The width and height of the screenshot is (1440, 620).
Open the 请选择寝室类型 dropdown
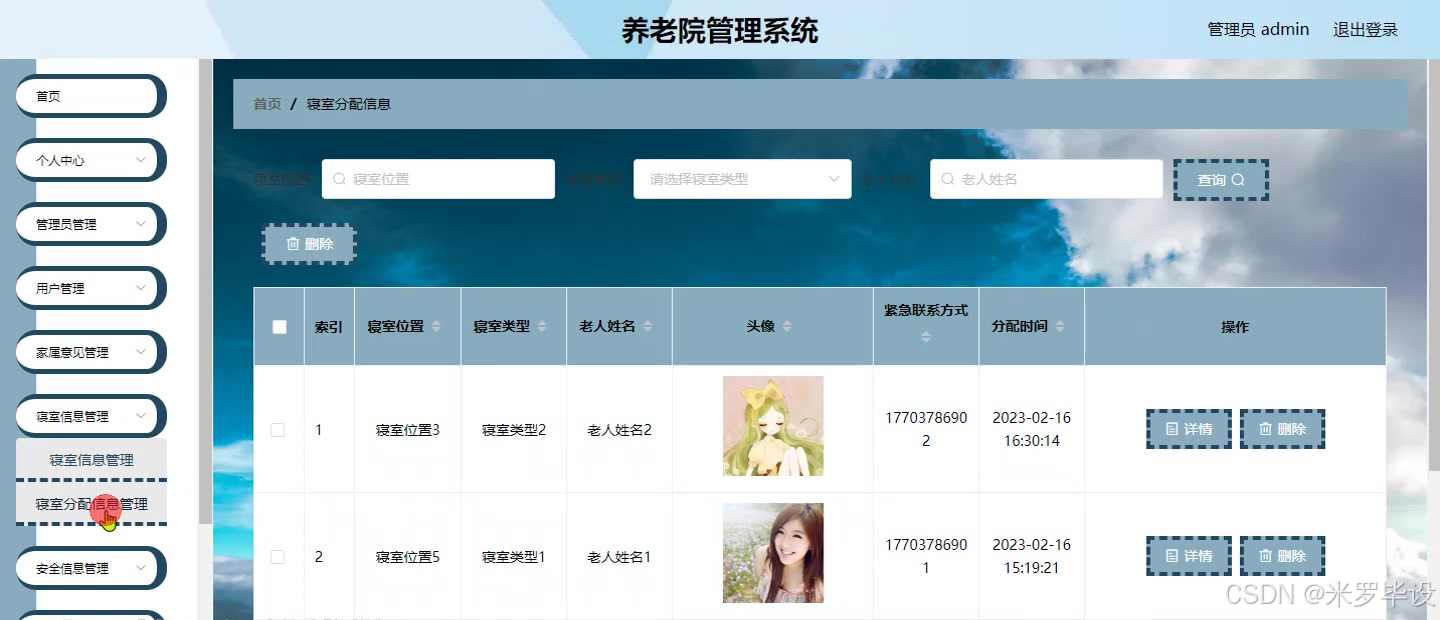pyautogui.click(x=742, y=179)
